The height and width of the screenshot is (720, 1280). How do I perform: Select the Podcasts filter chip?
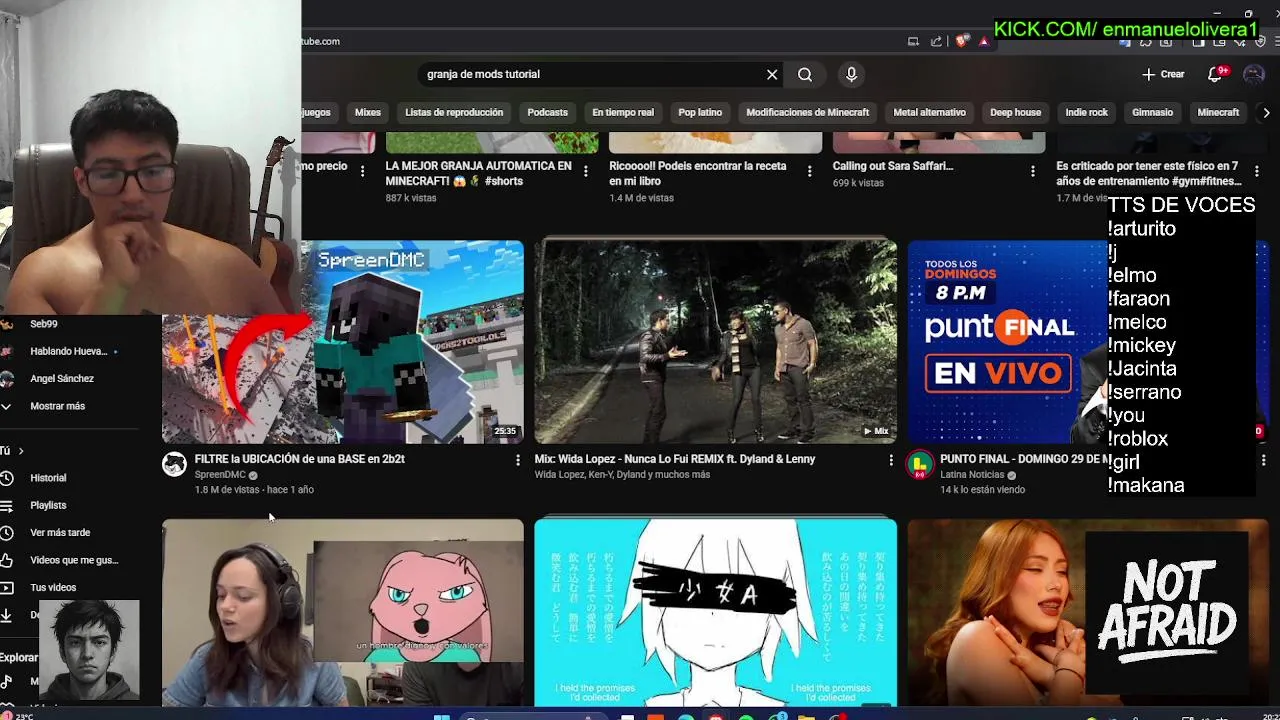point(547,112)
